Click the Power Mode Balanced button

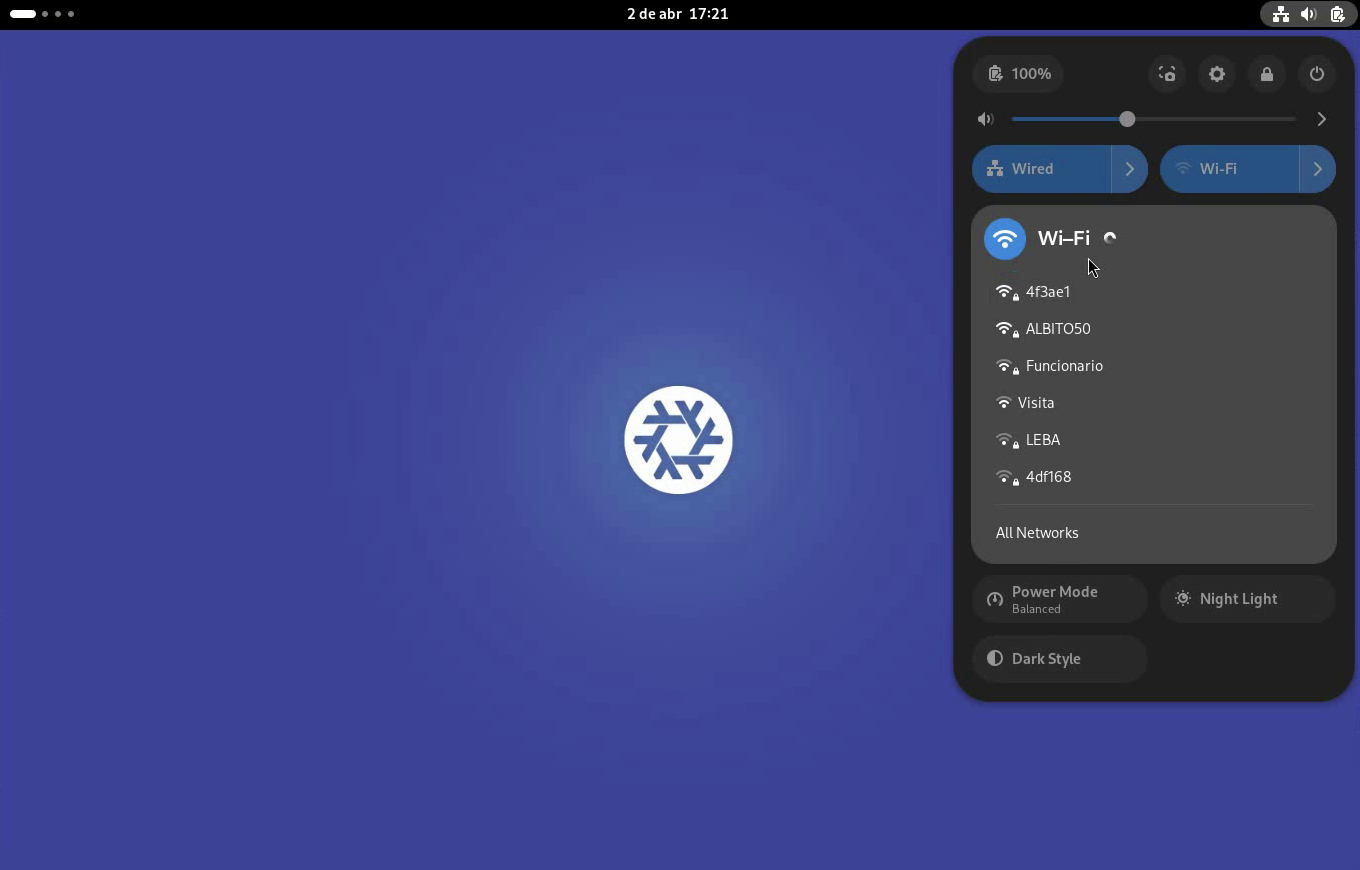[x=1059, y=599]
